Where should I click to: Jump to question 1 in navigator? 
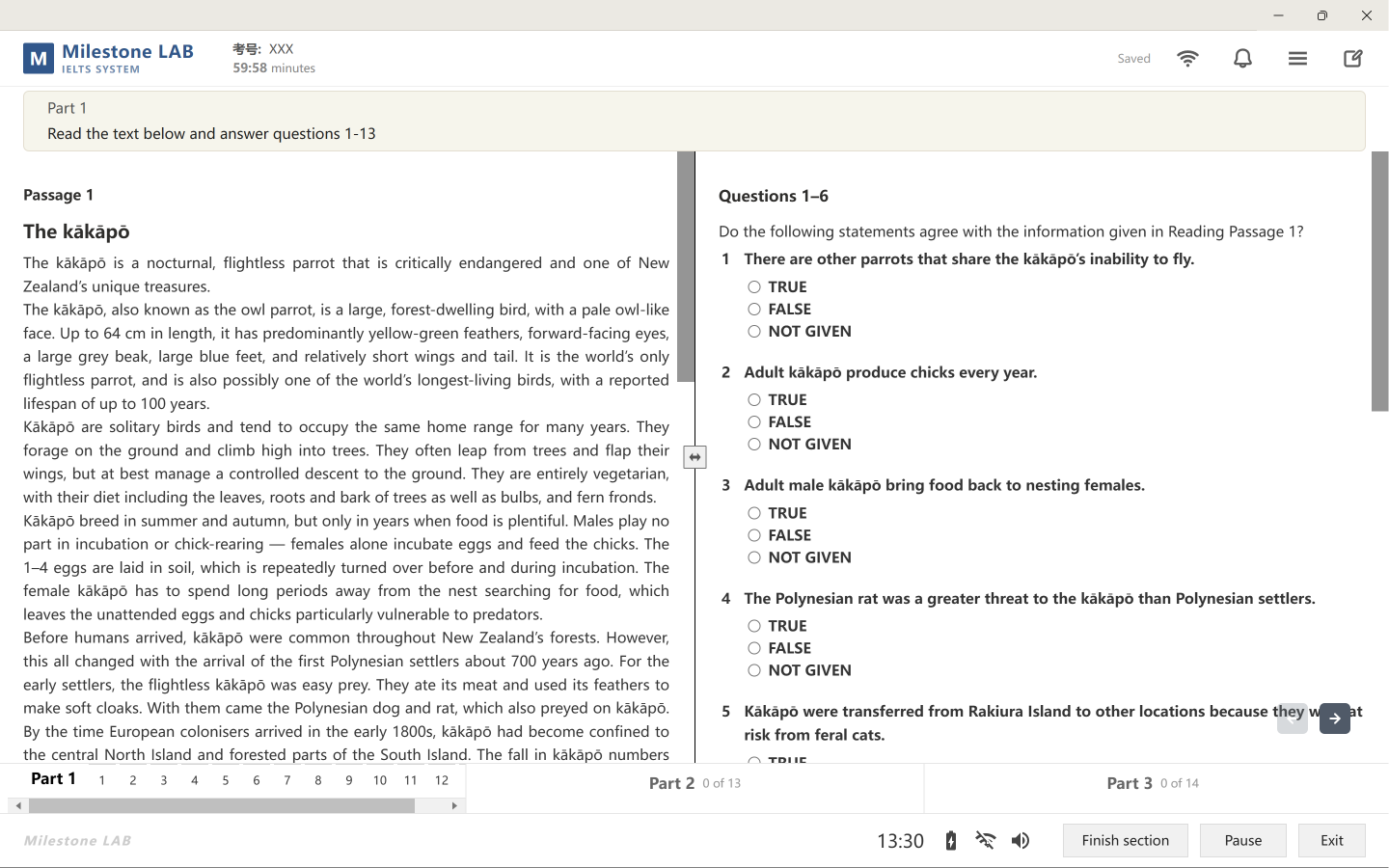(x=102, y=780)
